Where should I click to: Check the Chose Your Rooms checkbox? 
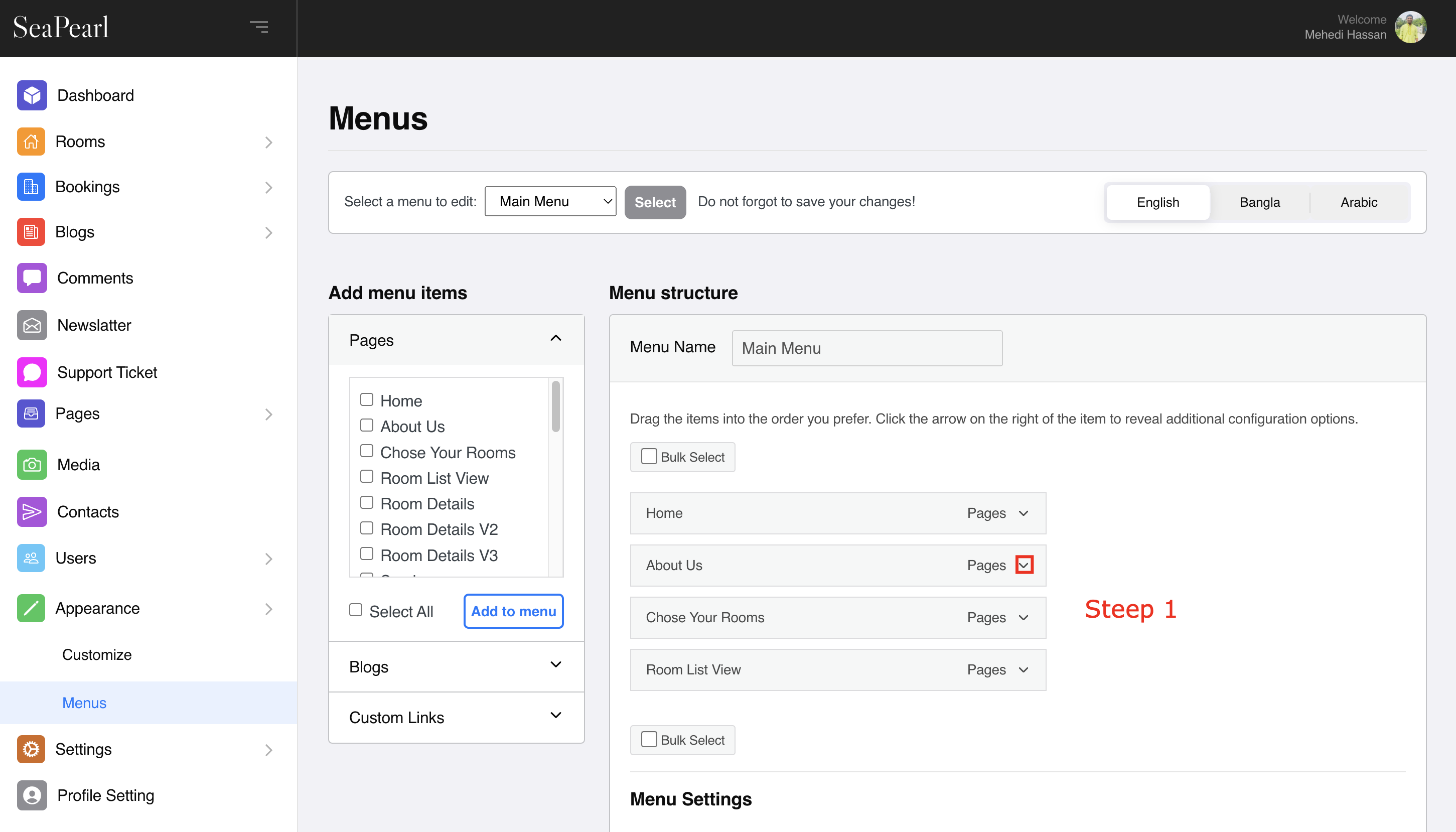[x=367, y=451]
